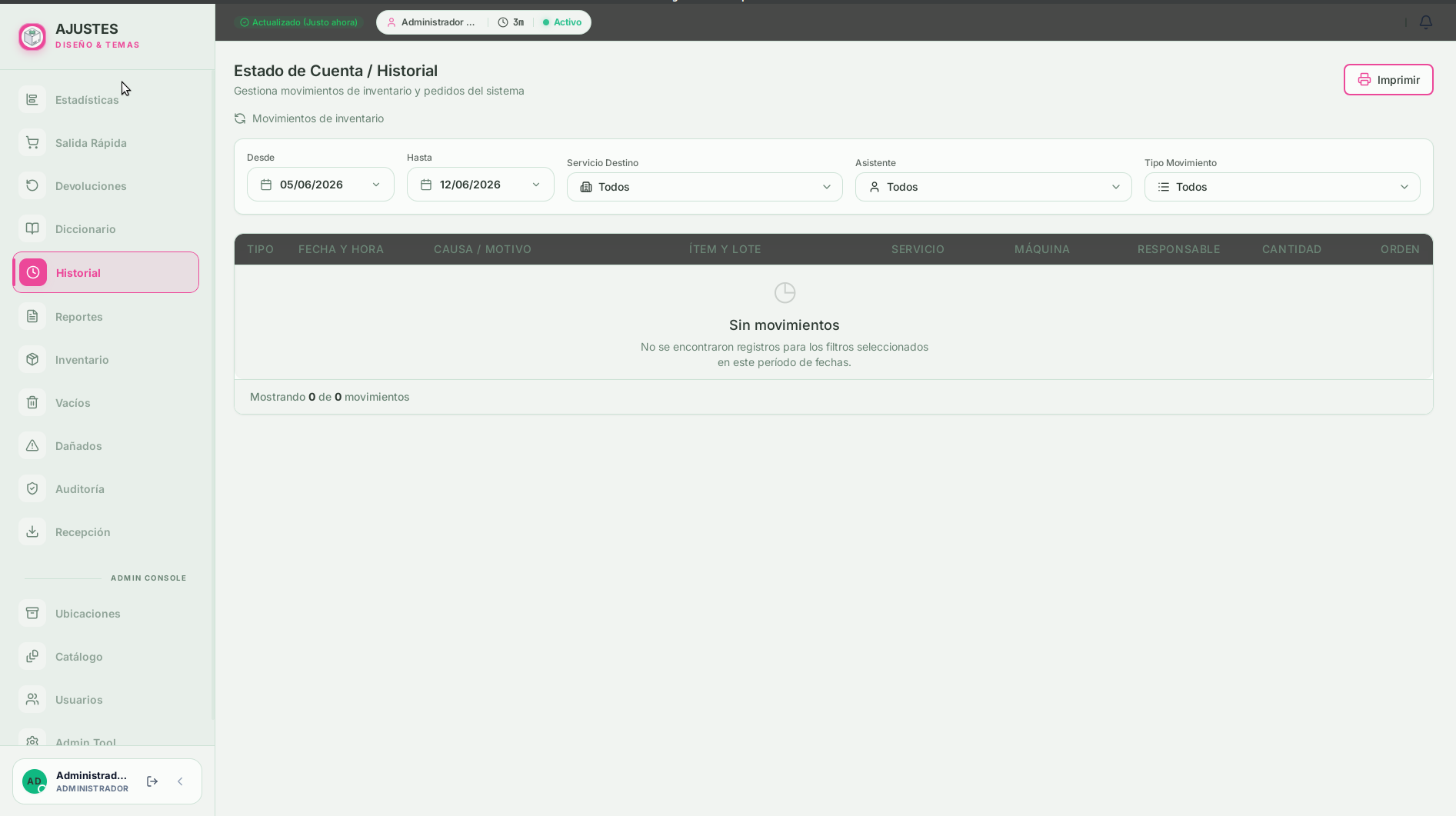Open the Hasta date picker
The width and height of the screenshot is (1456, 816).
(x=480, y=185)
